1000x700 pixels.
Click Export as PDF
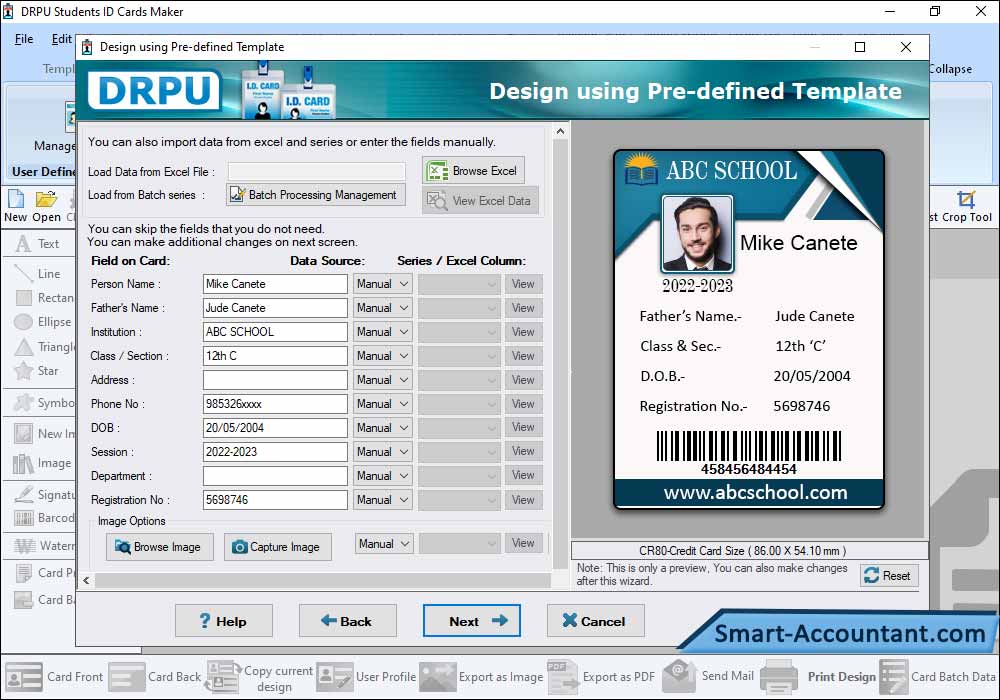[601, 676]
